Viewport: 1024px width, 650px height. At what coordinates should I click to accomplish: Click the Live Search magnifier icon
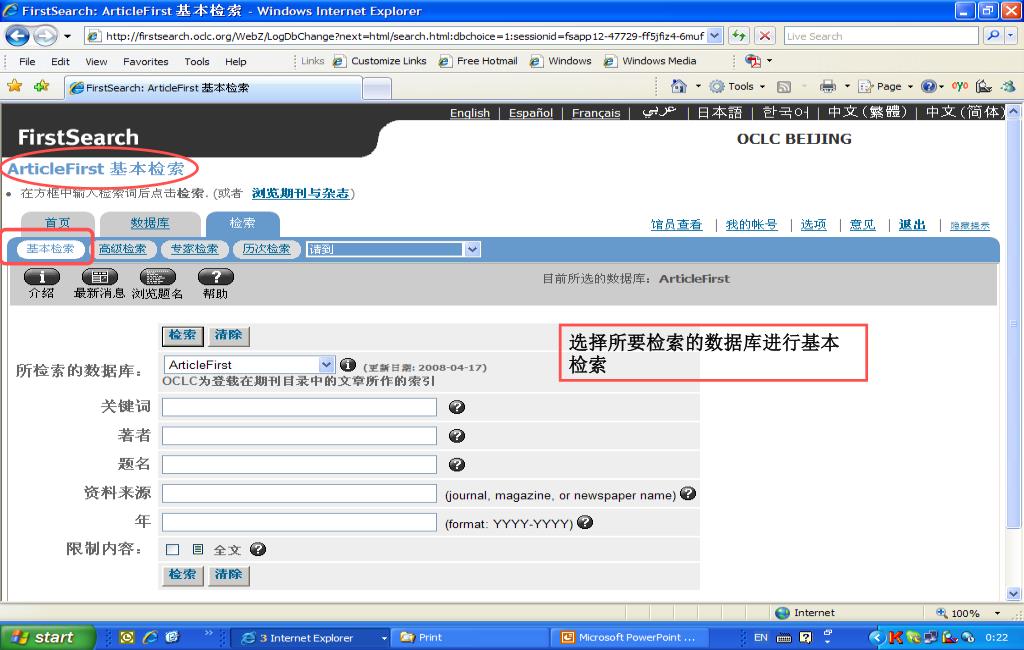point(993,36)
